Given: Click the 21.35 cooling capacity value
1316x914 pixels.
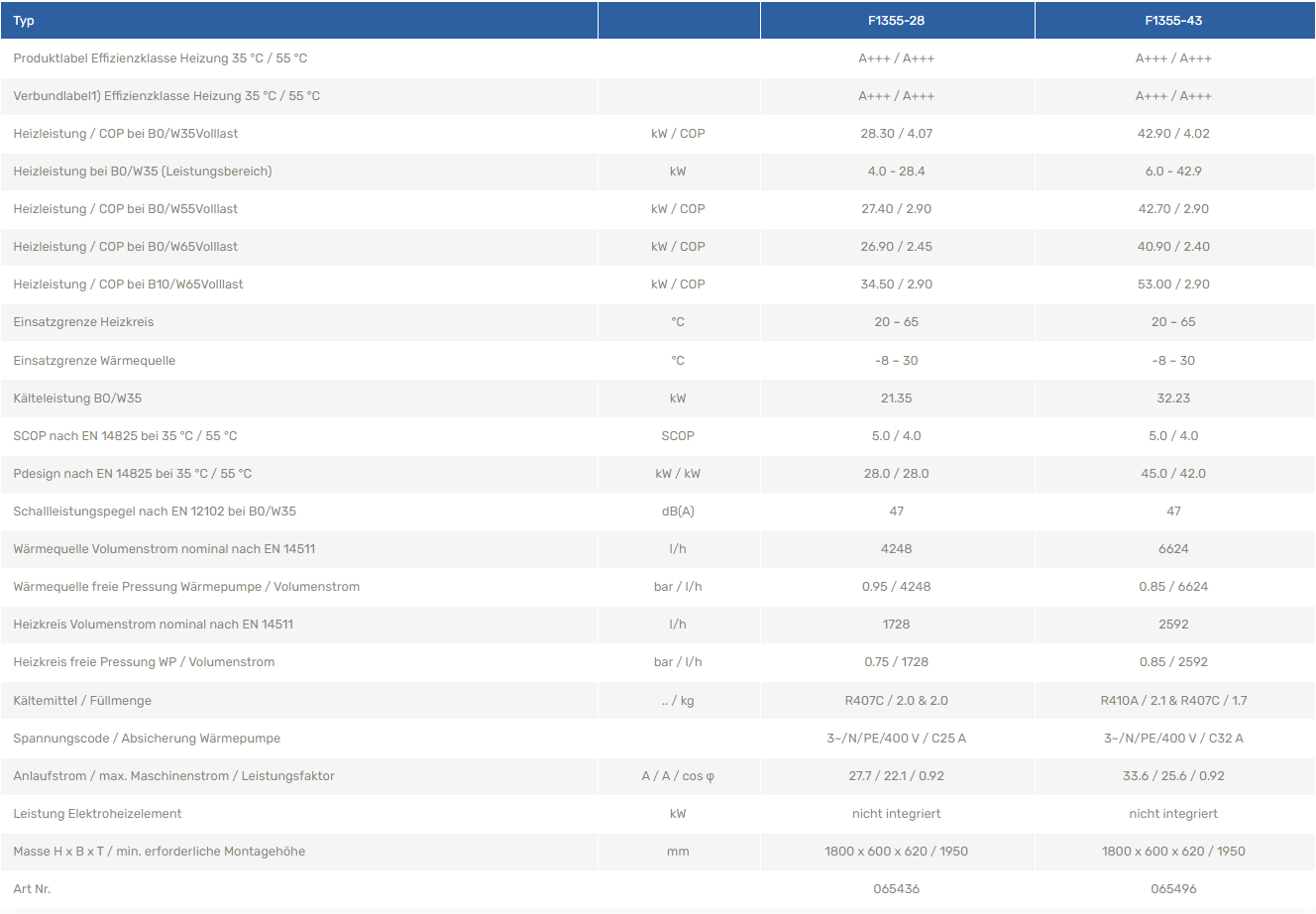Looking at the screenshot, I should [x=896, y=399].
